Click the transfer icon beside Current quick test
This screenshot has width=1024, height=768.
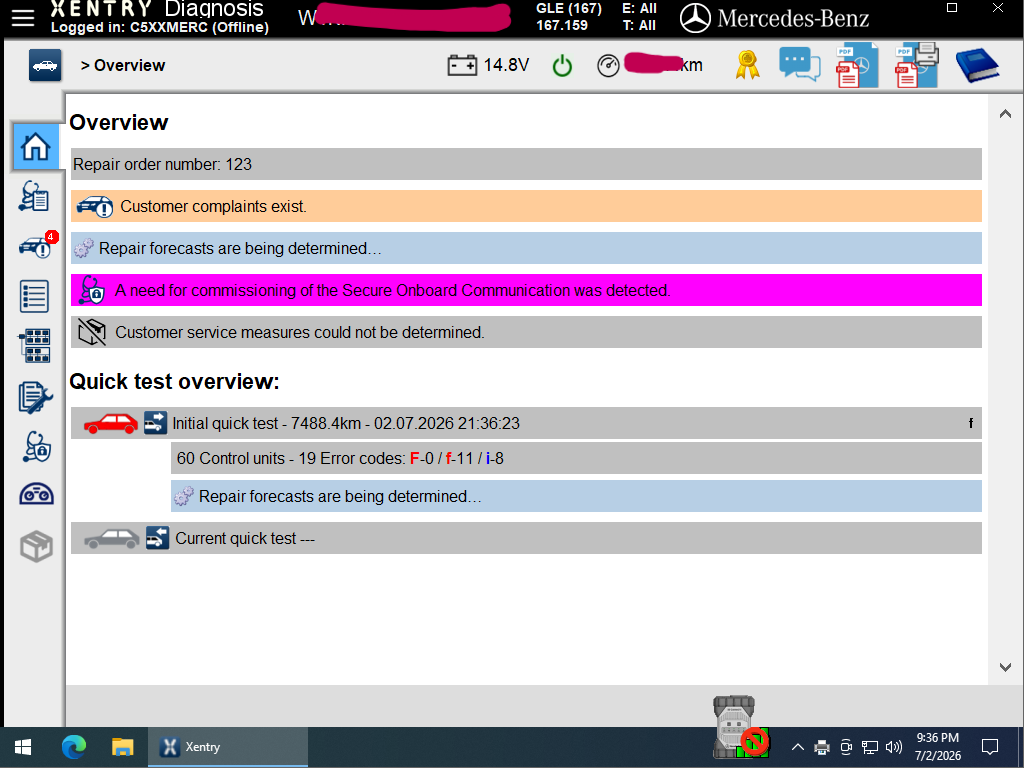(157, 538)
